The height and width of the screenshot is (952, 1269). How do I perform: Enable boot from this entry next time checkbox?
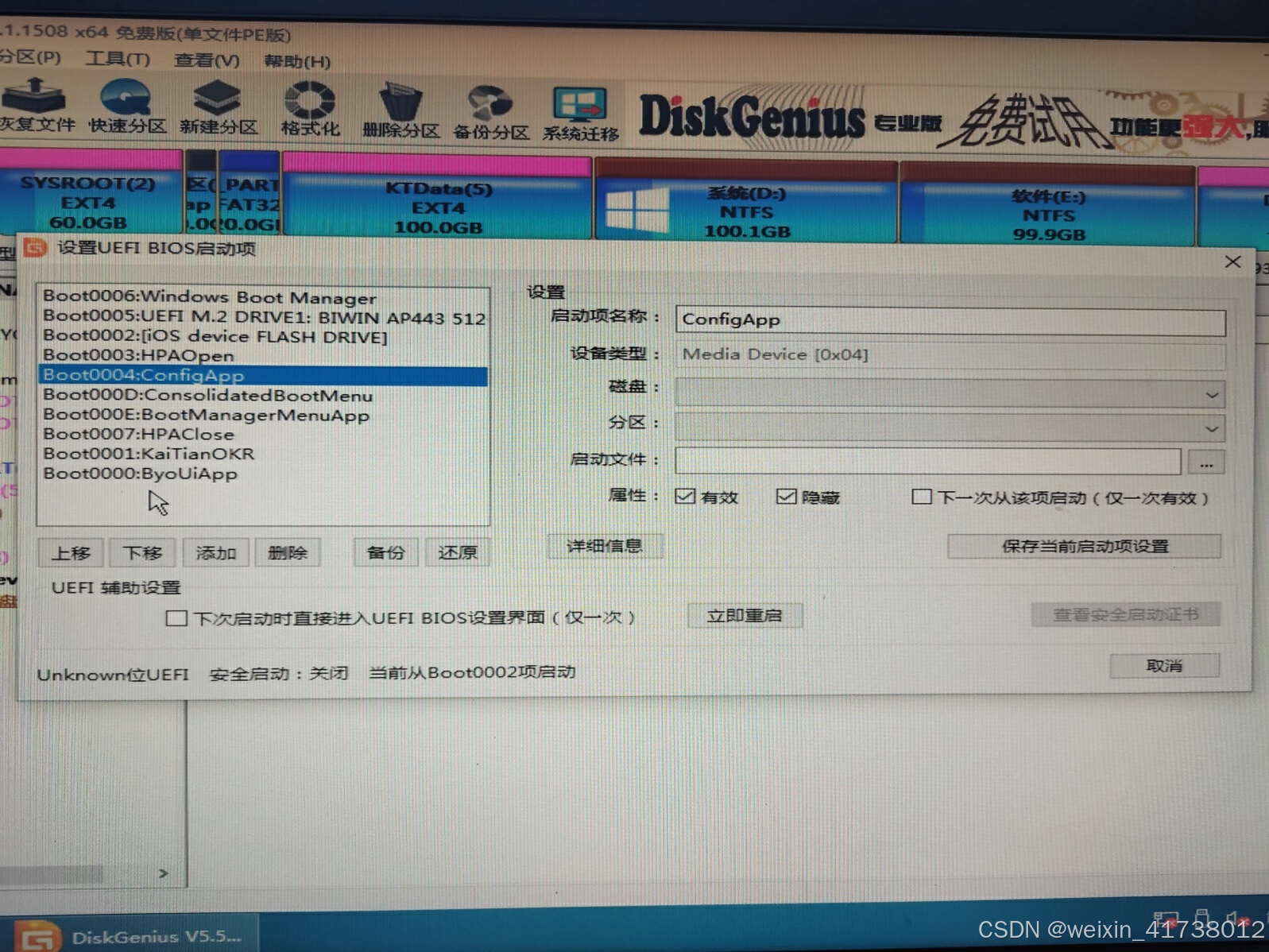921,497
